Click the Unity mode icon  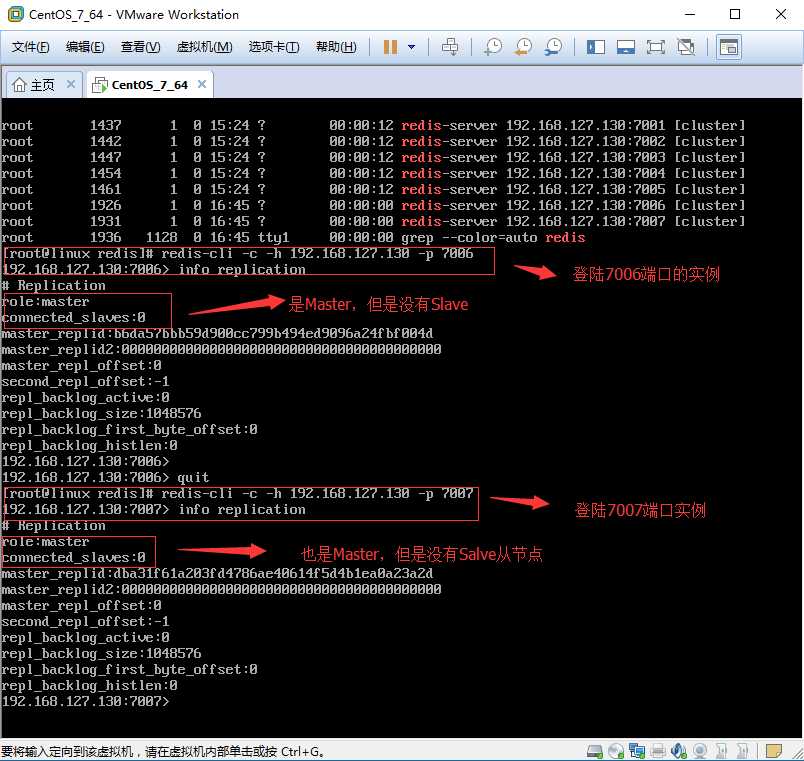click(686, 47)
